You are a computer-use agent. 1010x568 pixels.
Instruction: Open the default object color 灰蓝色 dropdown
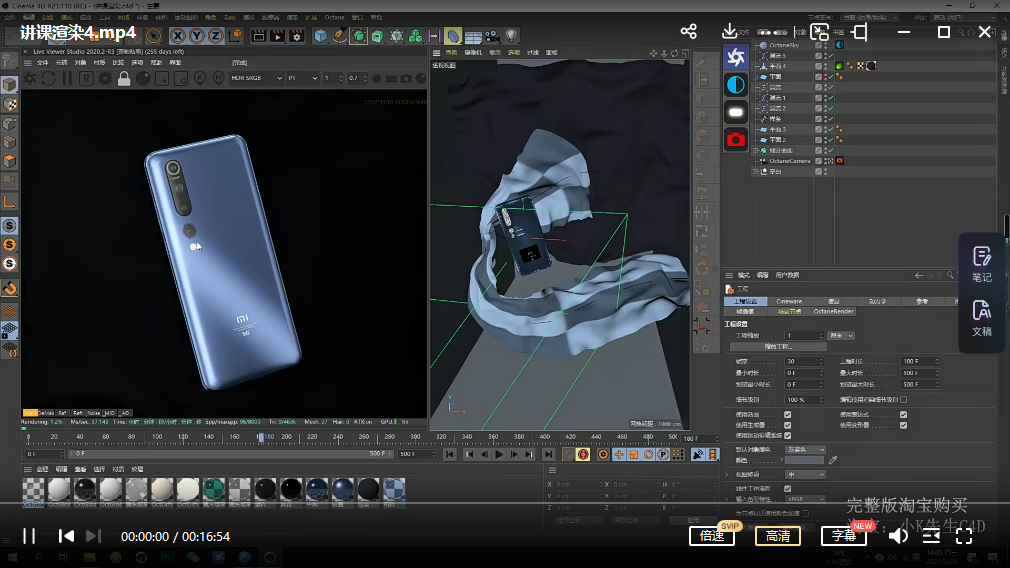[x=805, y=450]
